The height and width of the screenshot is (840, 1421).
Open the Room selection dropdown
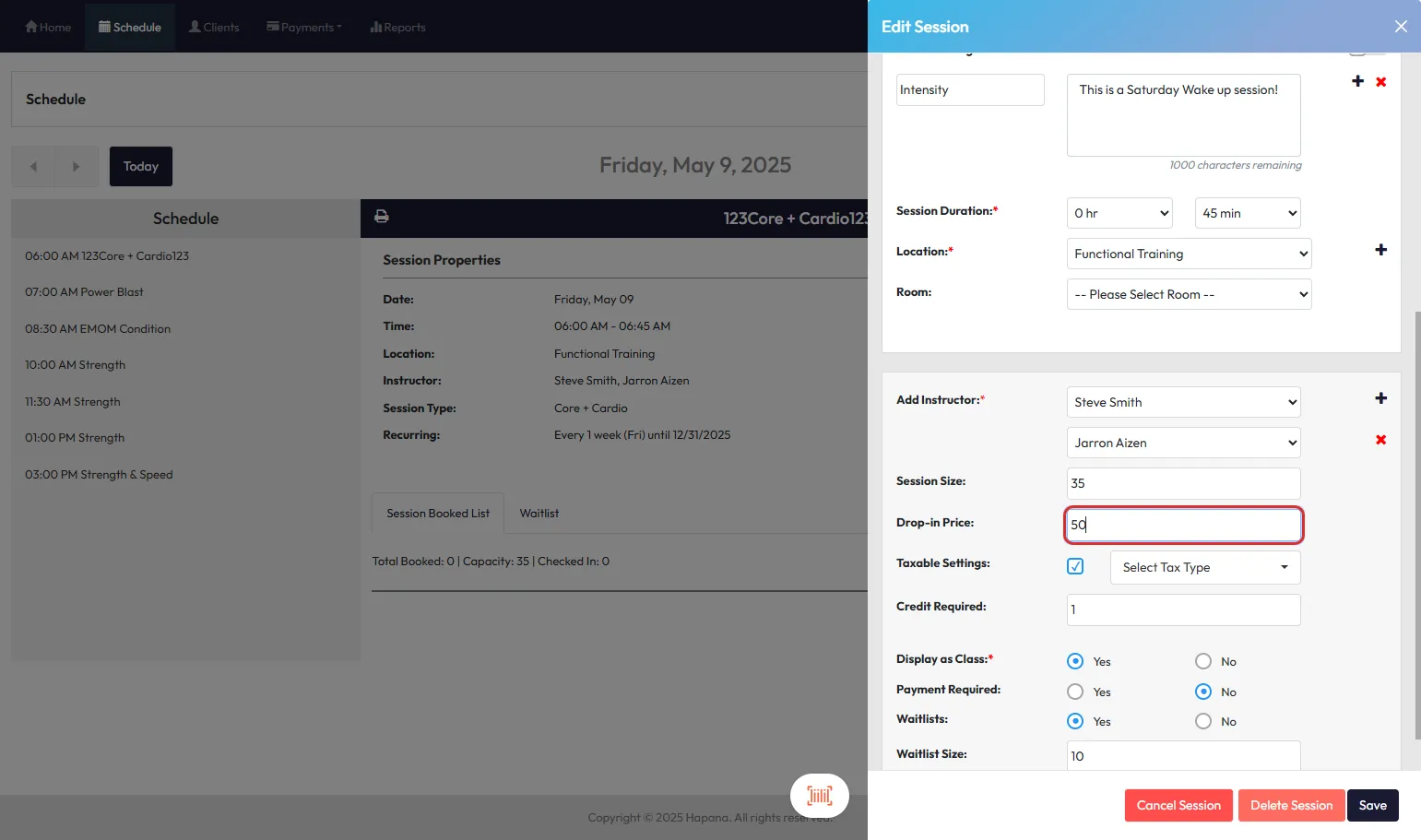[1189, 295]
